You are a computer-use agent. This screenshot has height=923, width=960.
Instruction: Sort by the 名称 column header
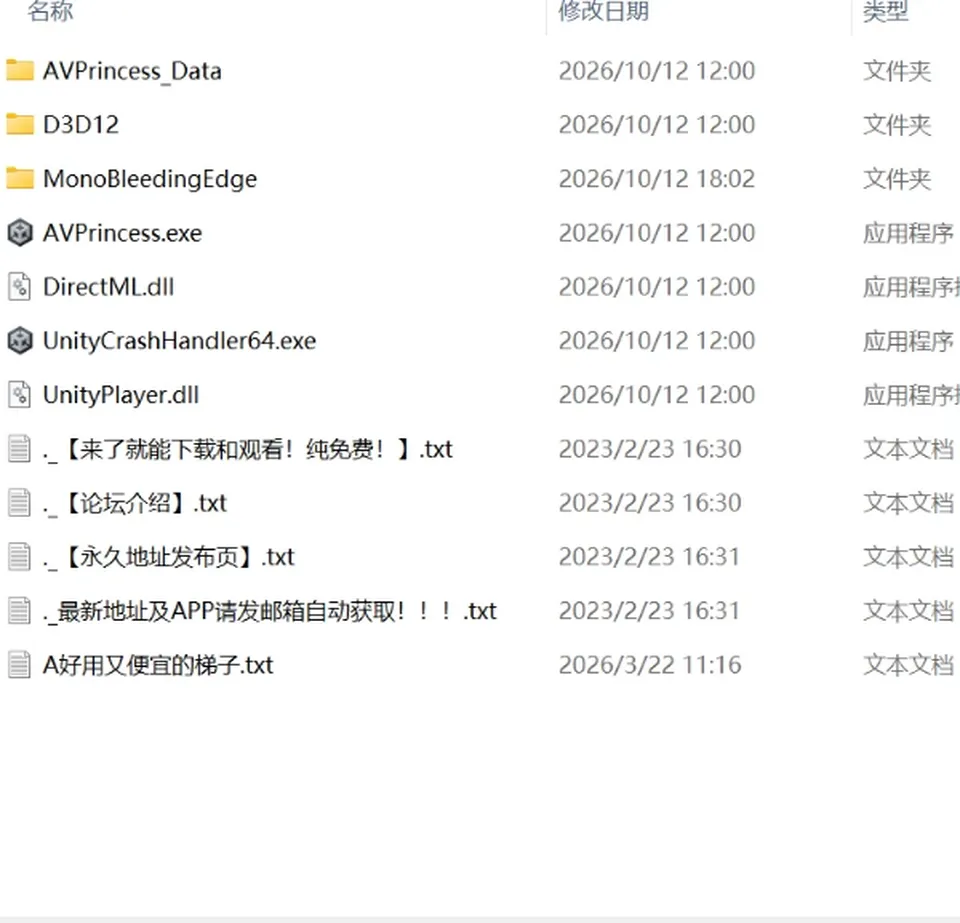click(50, 10)
